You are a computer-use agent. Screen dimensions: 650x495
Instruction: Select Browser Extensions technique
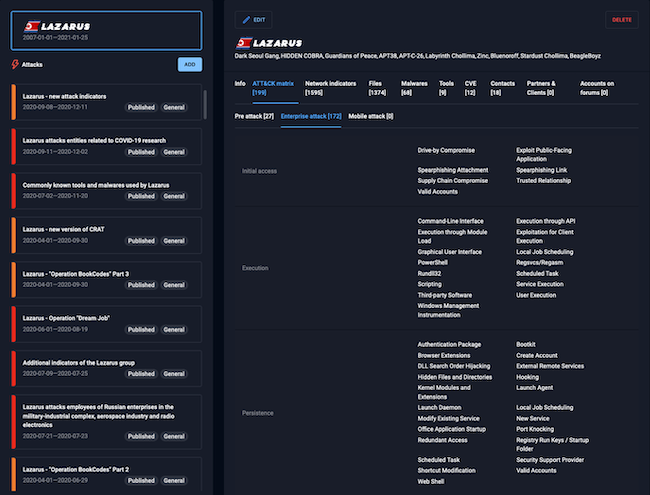pyautogui.click(x=444, y=355)
